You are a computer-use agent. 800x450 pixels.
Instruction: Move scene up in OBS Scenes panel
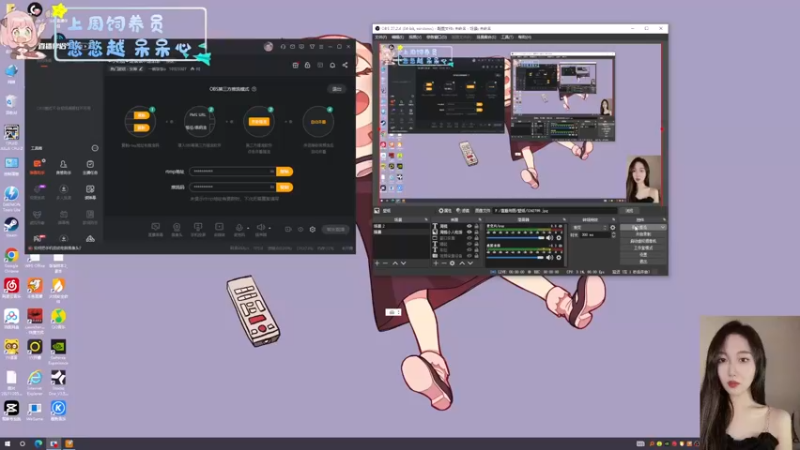395,263
